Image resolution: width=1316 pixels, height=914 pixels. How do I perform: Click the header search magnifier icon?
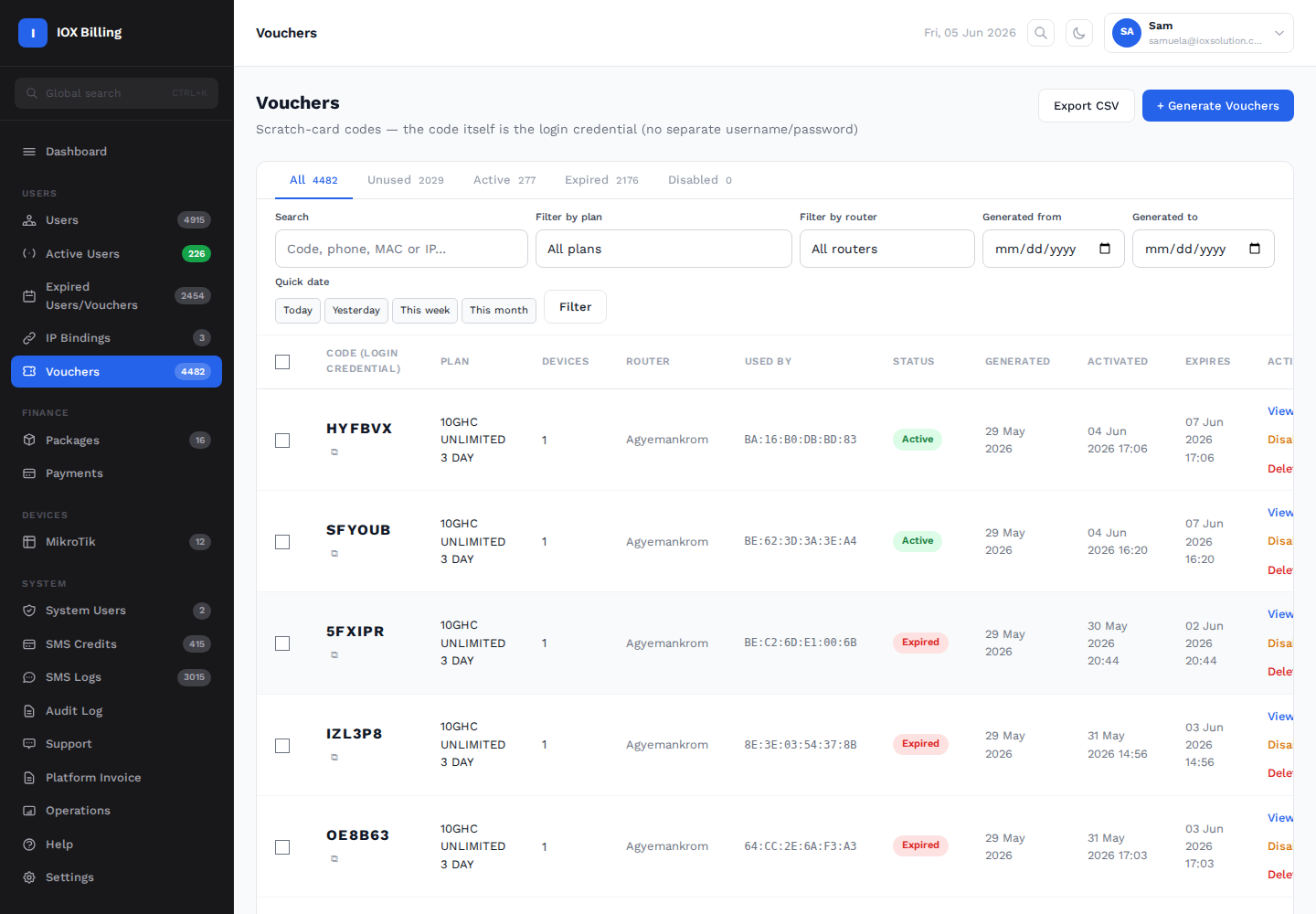(x=1041, y=33)
